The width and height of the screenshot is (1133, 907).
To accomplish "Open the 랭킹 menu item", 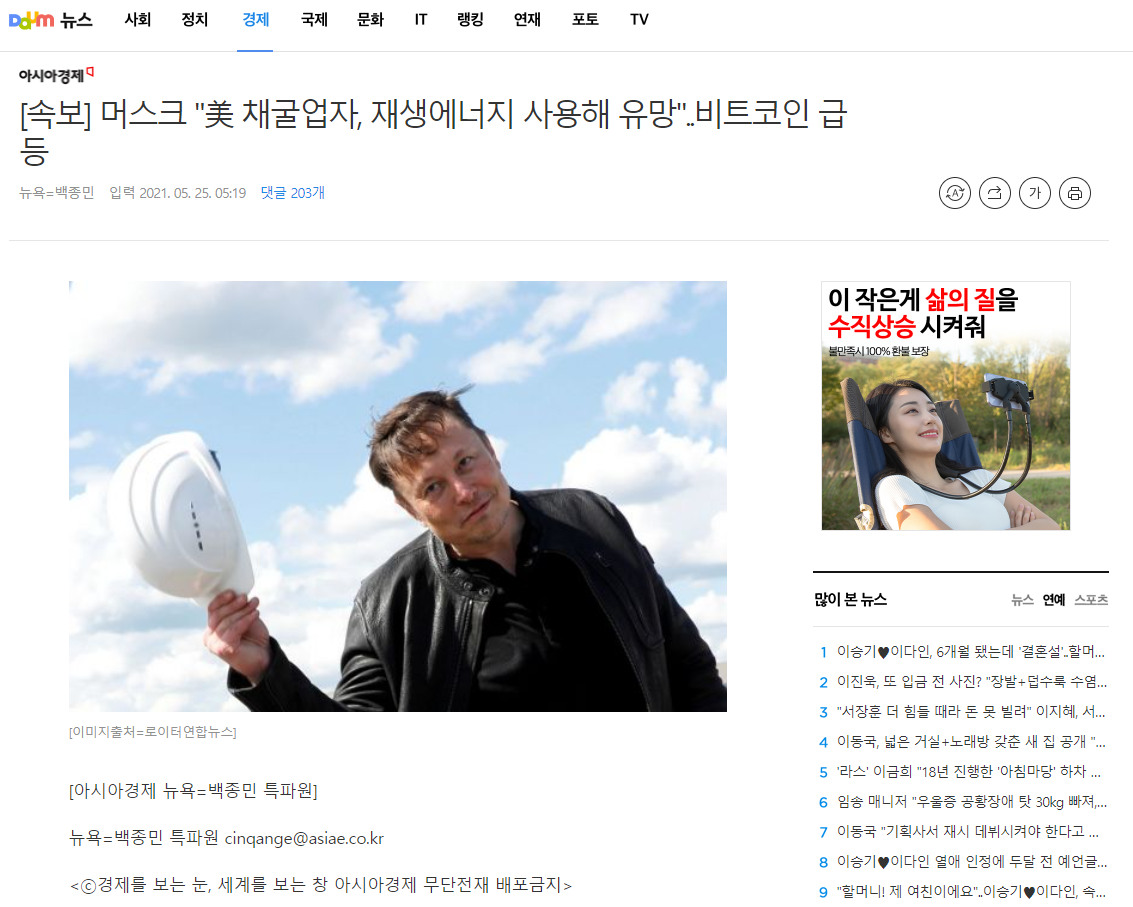I will coord(470,20).
